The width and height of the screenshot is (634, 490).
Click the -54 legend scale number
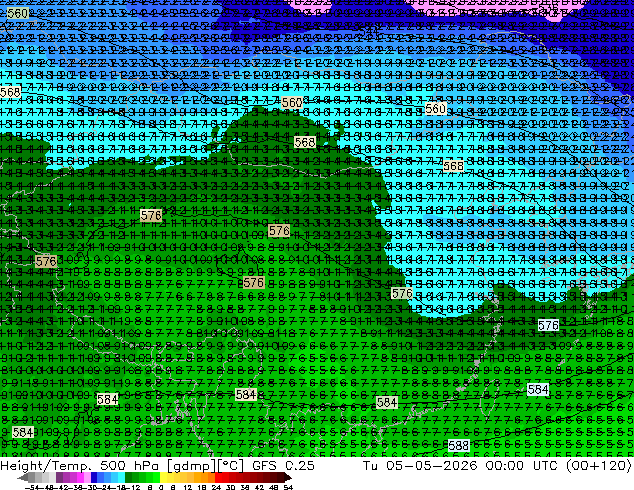(32, 487)
